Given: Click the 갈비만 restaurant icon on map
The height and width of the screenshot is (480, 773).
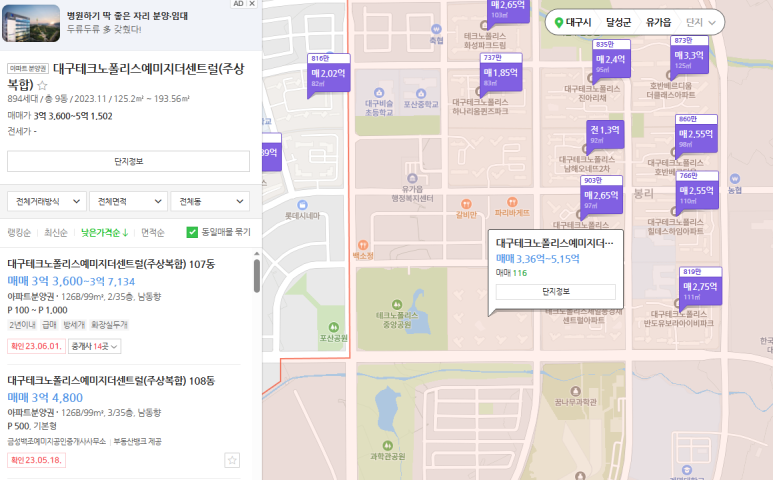Looking at the screenshot, I should 466,204.
